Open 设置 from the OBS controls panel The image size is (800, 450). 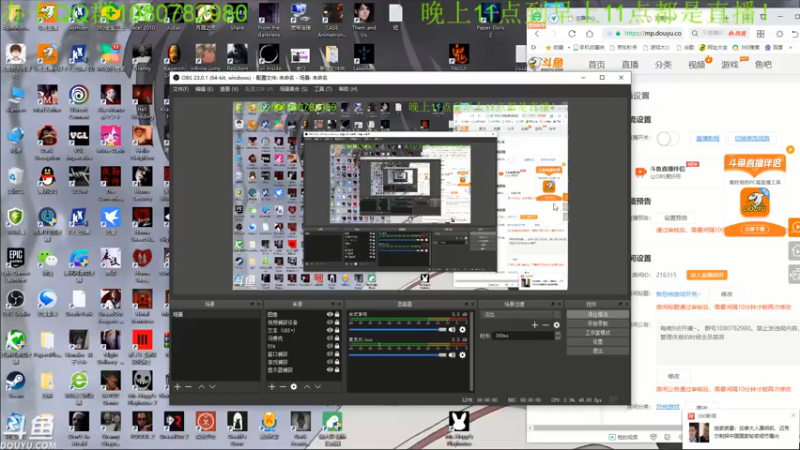597,342
